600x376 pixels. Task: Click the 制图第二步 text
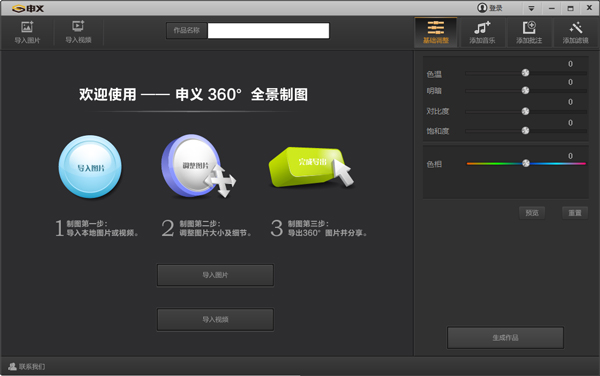point(200,224)
